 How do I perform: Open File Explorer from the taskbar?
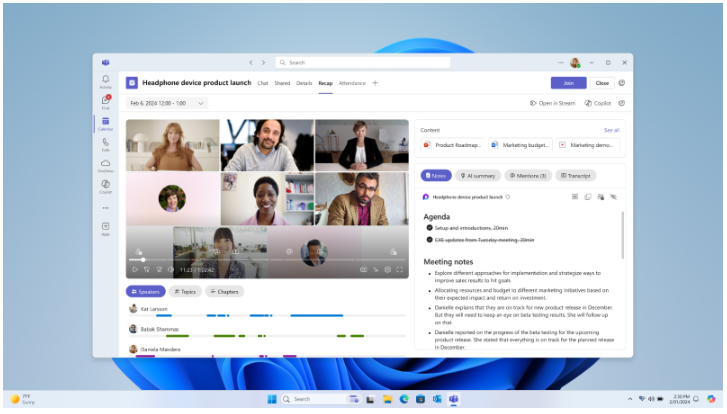click(x=387, y=399)
